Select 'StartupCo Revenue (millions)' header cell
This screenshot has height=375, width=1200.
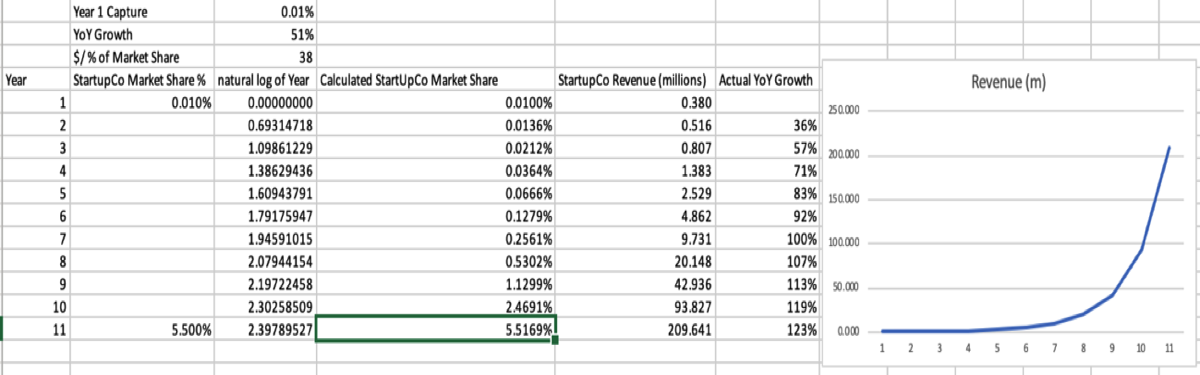(x=635, y=79)
